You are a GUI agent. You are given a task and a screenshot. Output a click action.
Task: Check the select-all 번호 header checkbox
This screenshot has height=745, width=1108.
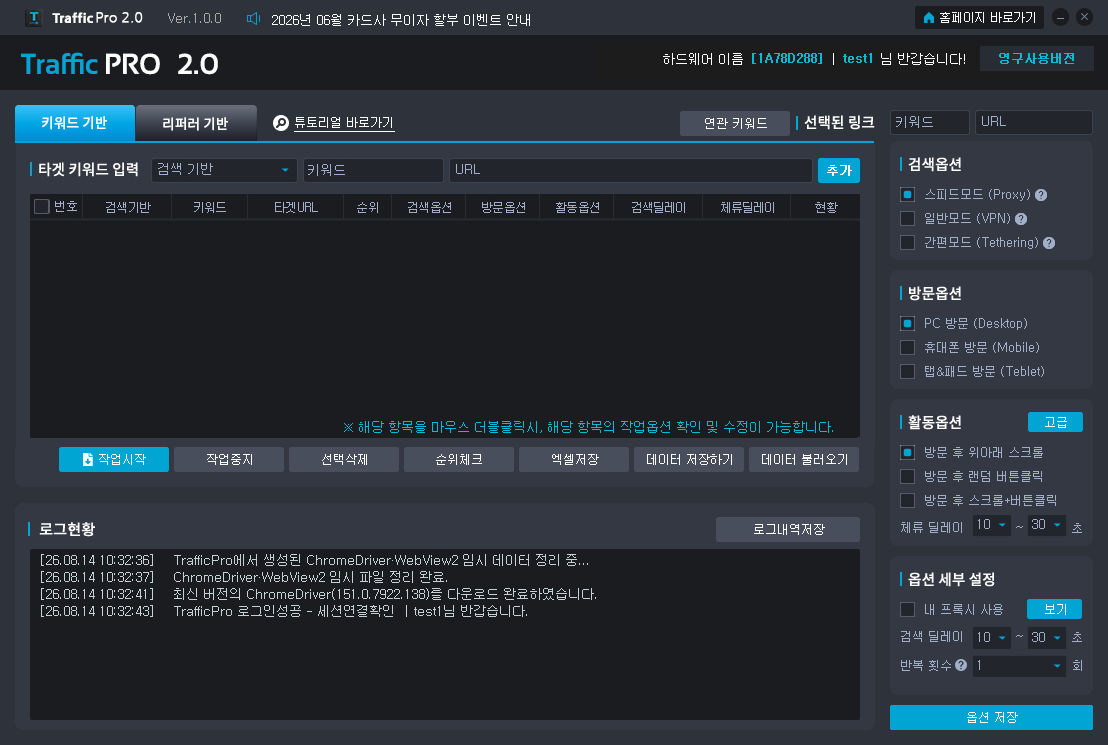point(42,206)
